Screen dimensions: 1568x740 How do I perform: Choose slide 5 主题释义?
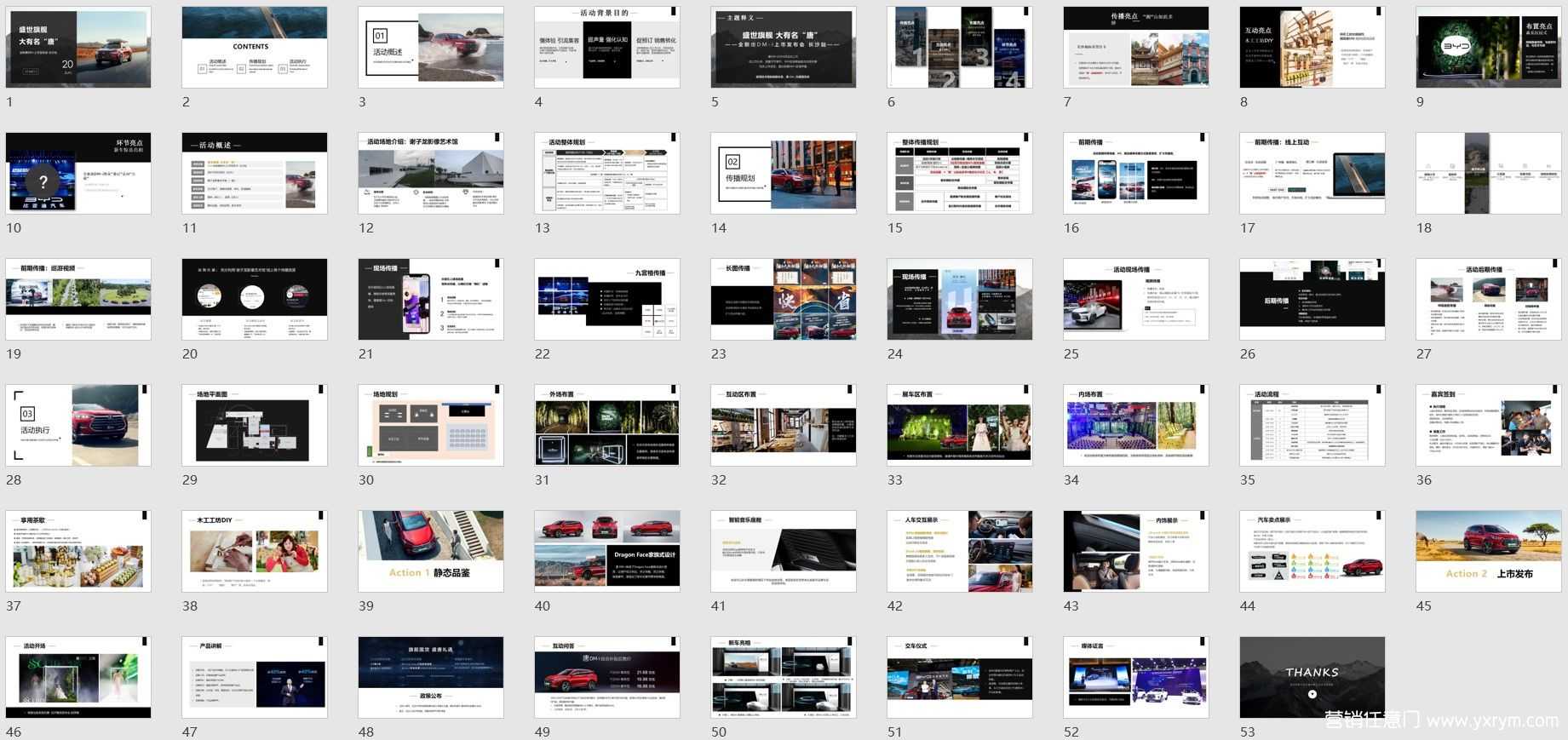tap(784, 47)
